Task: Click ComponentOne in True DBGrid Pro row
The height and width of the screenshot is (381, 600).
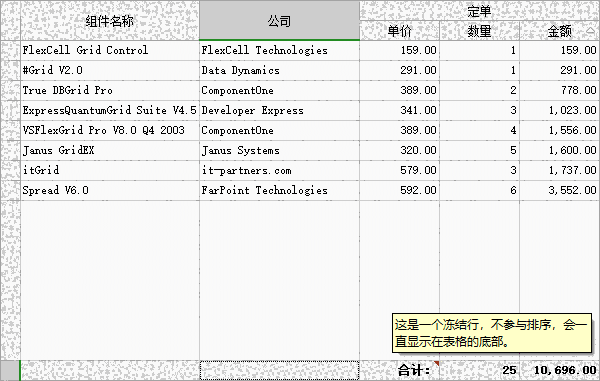Action: 279,90
